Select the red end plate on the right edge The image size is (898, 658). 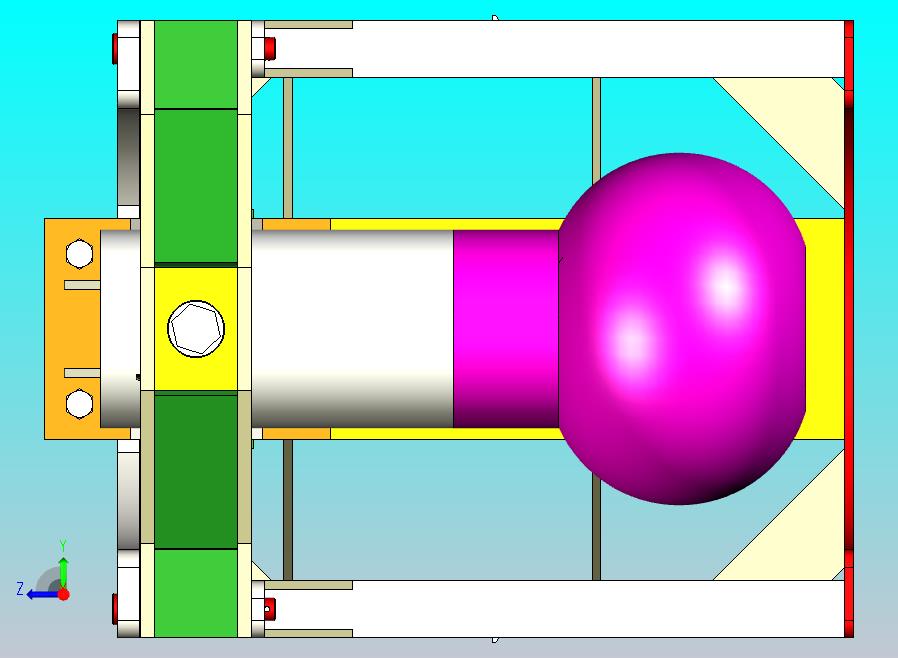coord(849,329)
